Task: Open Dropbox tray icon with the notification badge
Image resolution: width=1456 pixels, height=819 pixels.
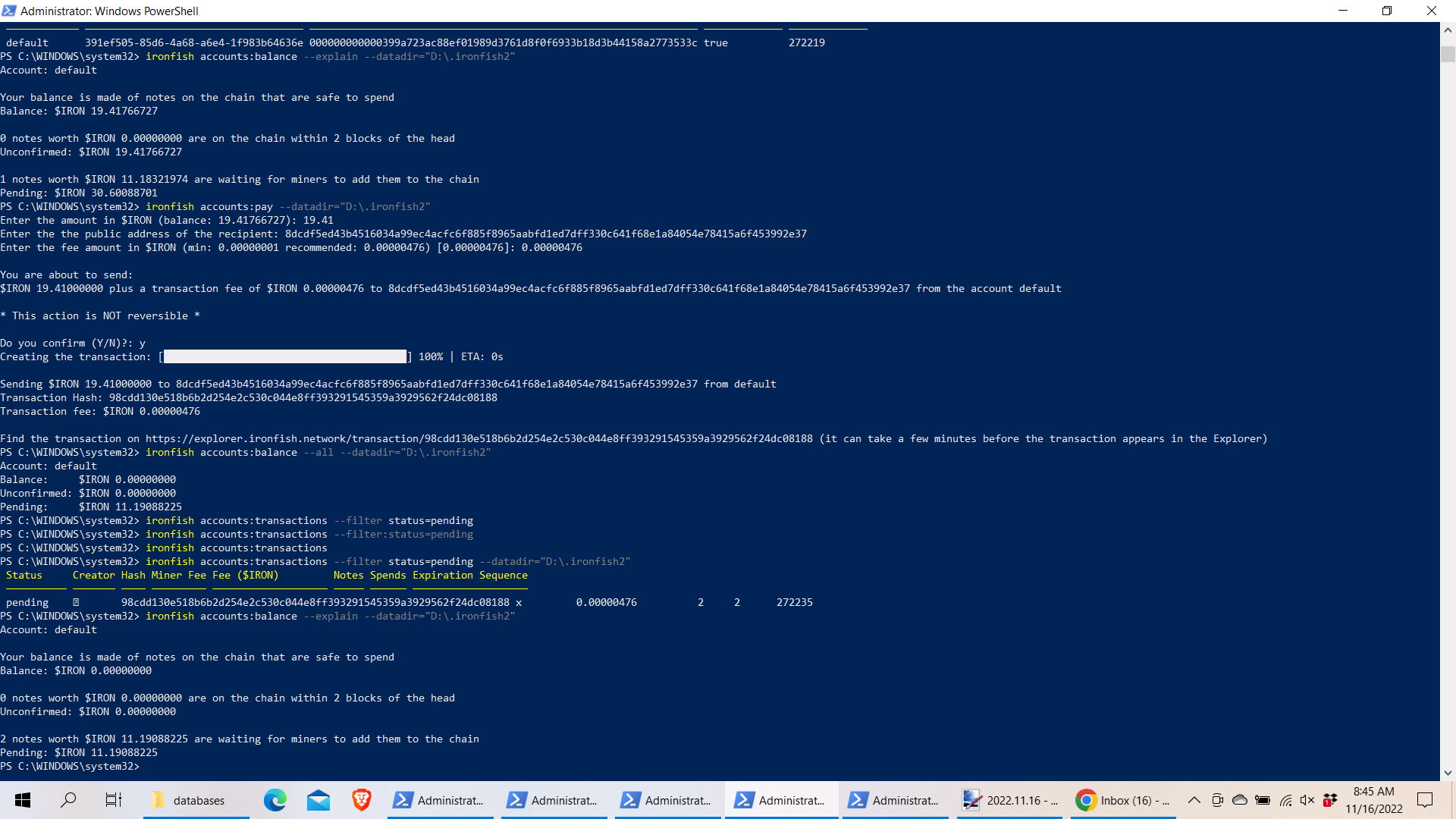Action: [x=1329, y=800]
